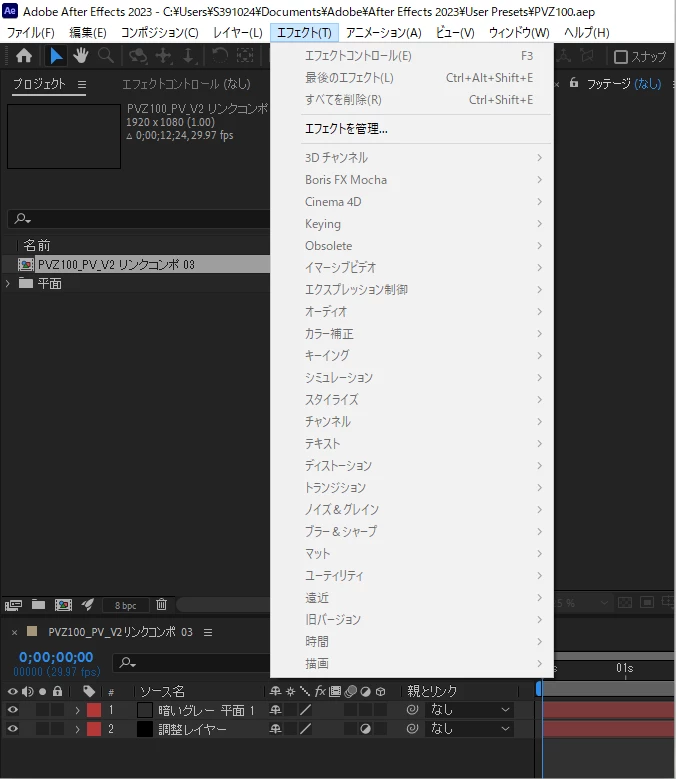Delete selected project item with trash icon
Viewport: 676px width, 779px height.
click(161, 604)
